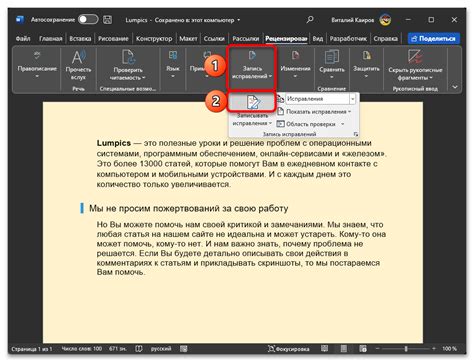Click the word count Число слов: 100
Viewport: 474px width, 362px height.
point(82,349)
